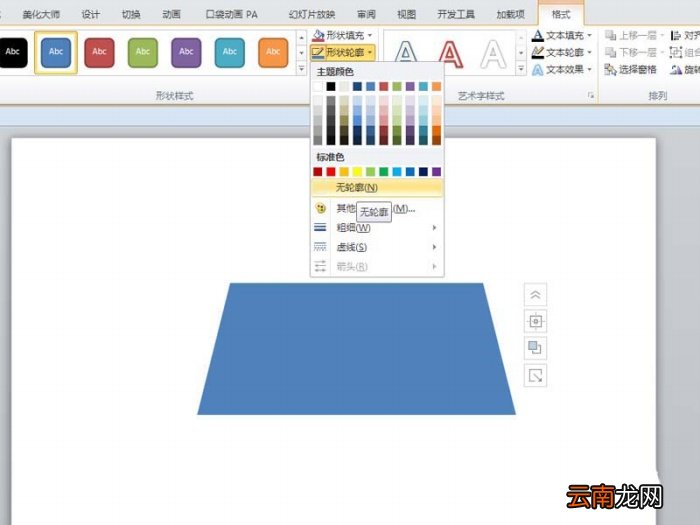Select the black Abc shape style
Screen dimensions: 700x525
coord(12,52)
